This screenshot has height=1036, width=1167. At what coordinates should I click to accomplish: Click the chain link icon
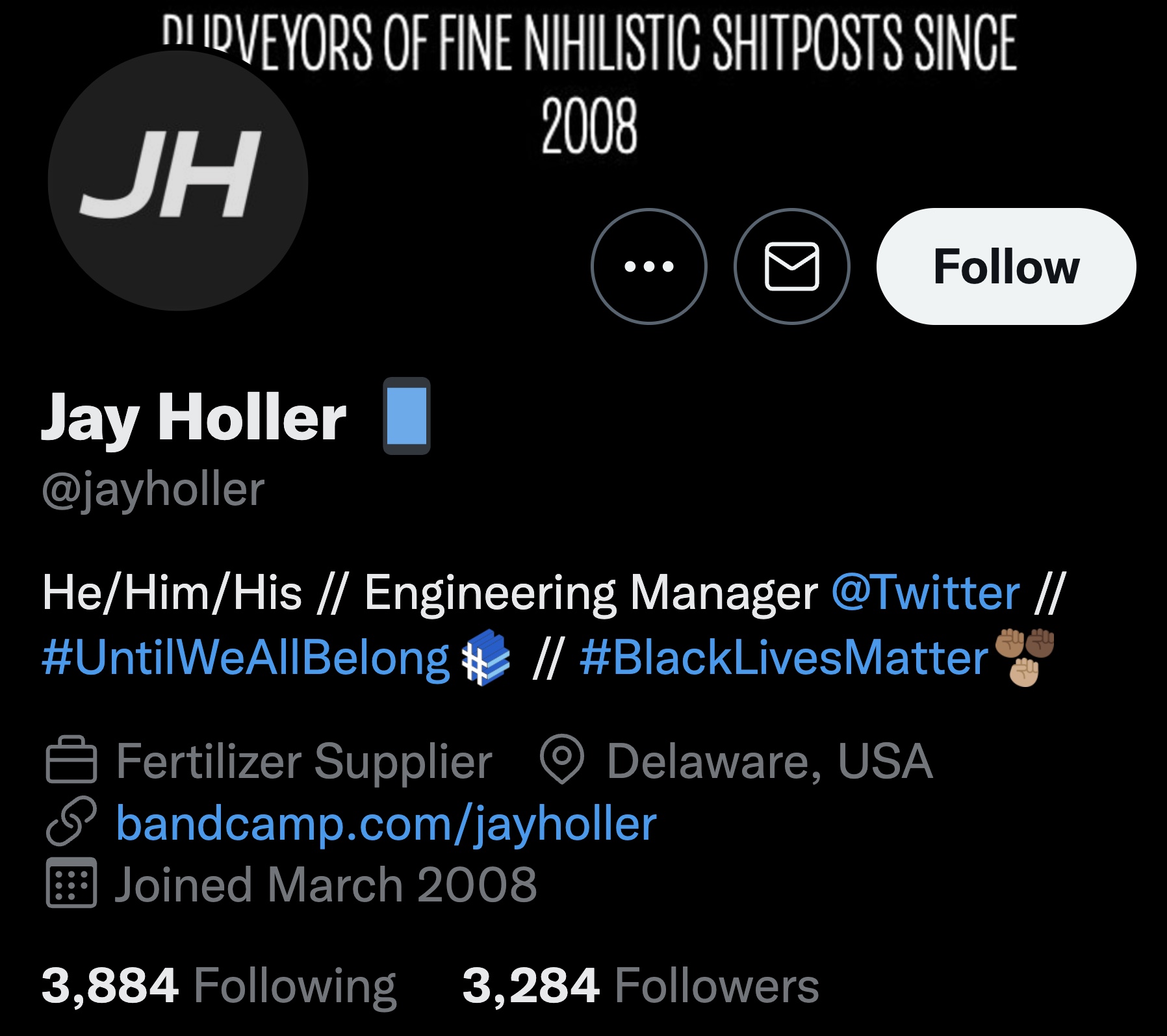pyautogui.click(x=71, y=821)
